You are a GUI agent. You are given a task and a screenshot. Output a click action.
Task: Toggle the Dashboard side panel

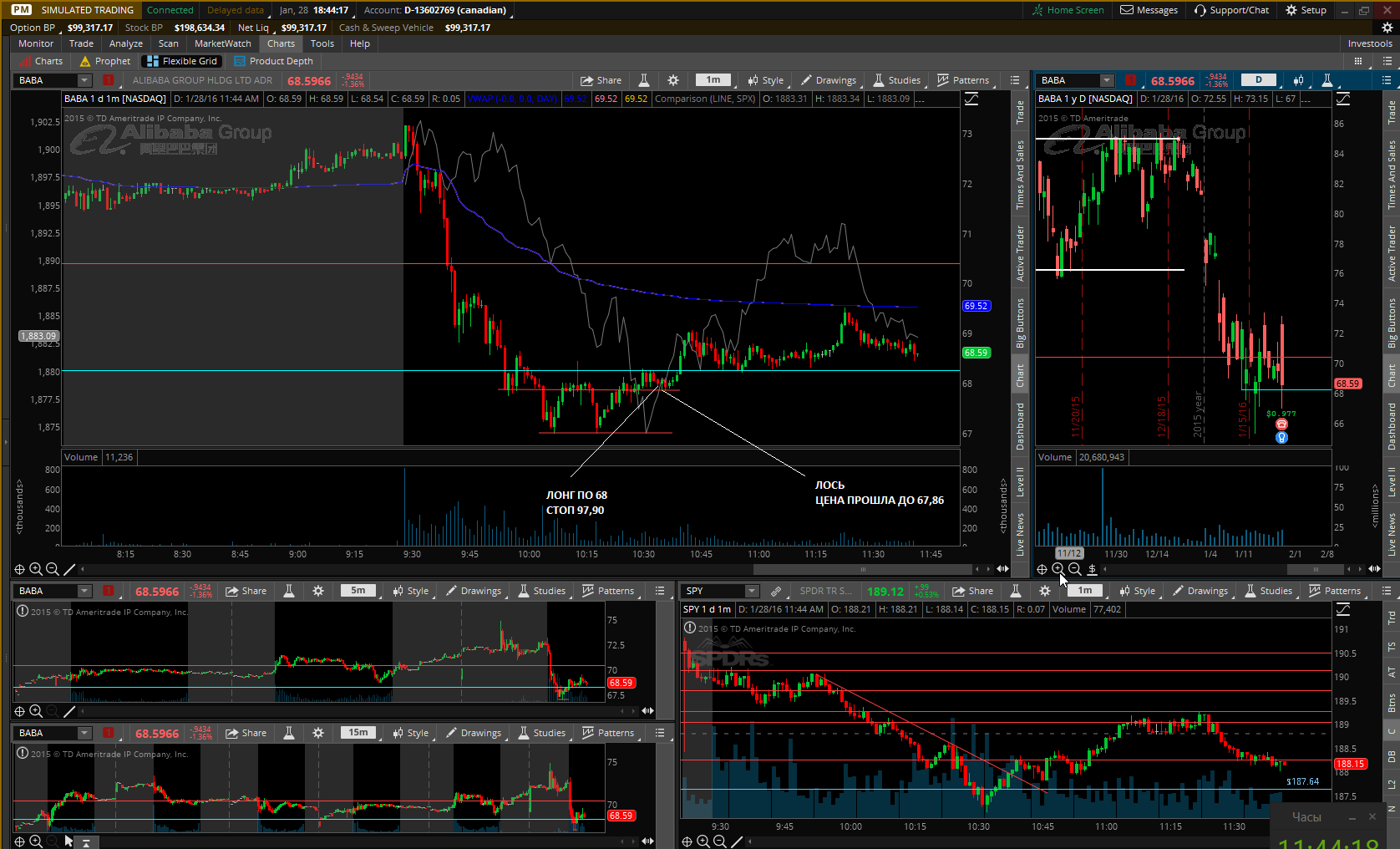(x=1020, y=426)
